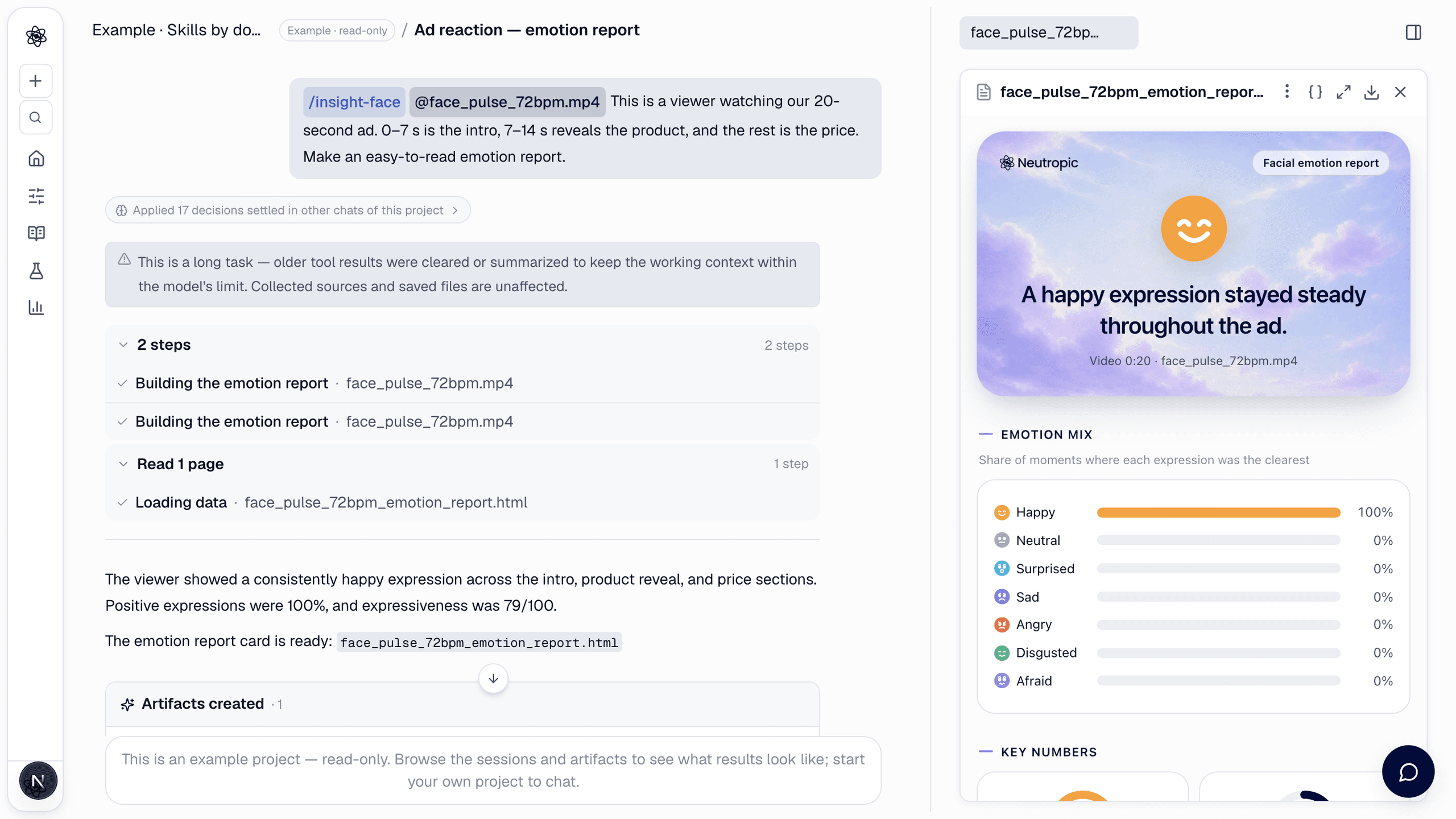Click the Artifacts created header

pyautogui.click(x=462, y=704)
